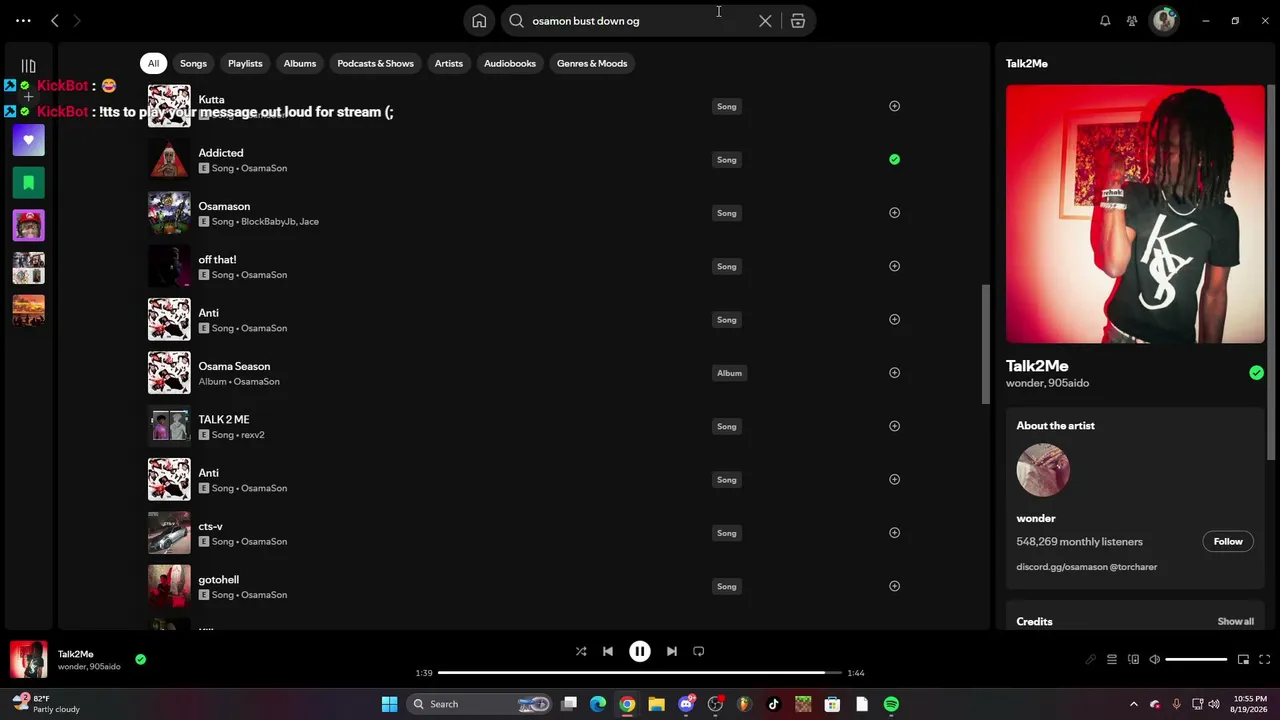Open the Windows Start menu

click(x=389, y=704)
